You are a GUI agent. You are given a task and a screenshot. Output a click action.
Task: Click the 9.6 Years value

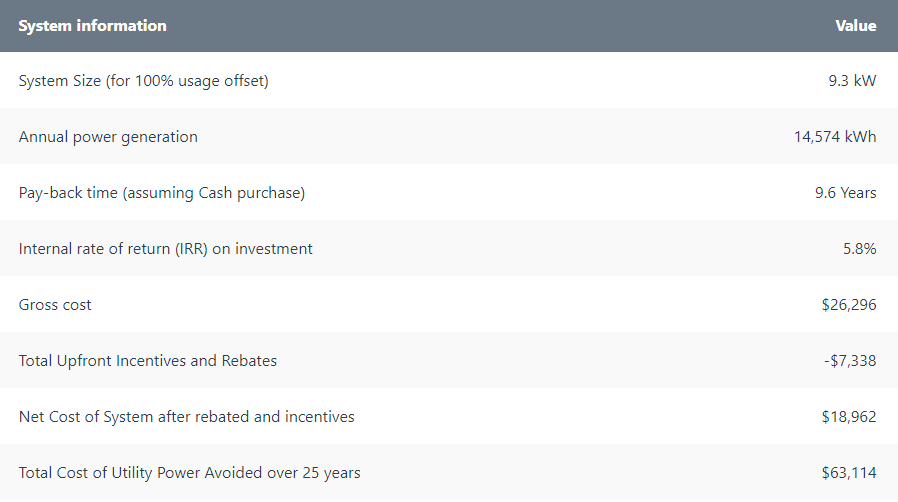(845, 193)
